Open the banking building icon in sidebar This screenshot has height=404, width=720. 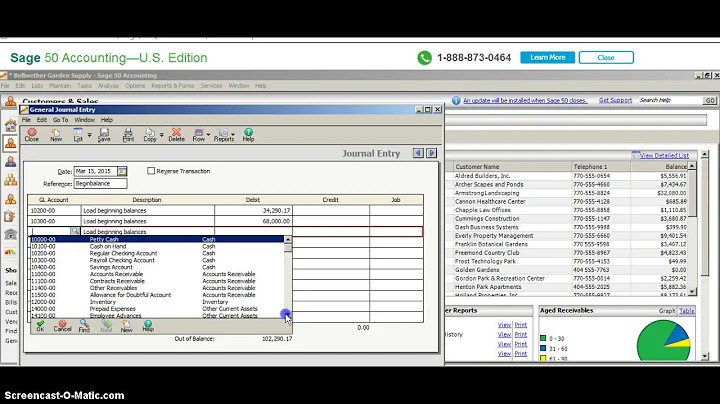11,234
